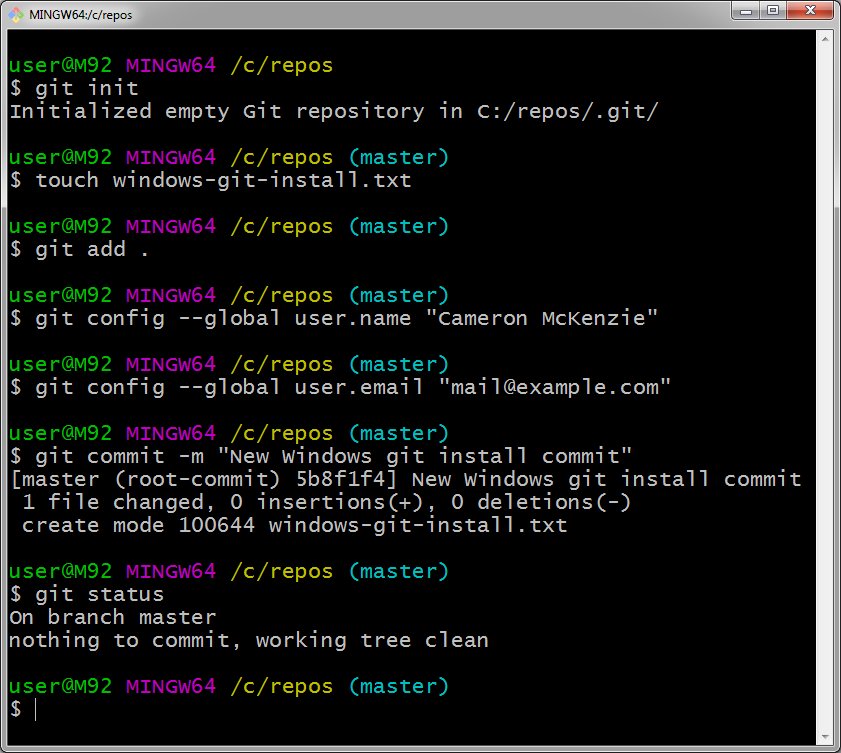Screen dimensions: 841x753
Task: Click the "On branch master" output
Action: click(112, 617)
